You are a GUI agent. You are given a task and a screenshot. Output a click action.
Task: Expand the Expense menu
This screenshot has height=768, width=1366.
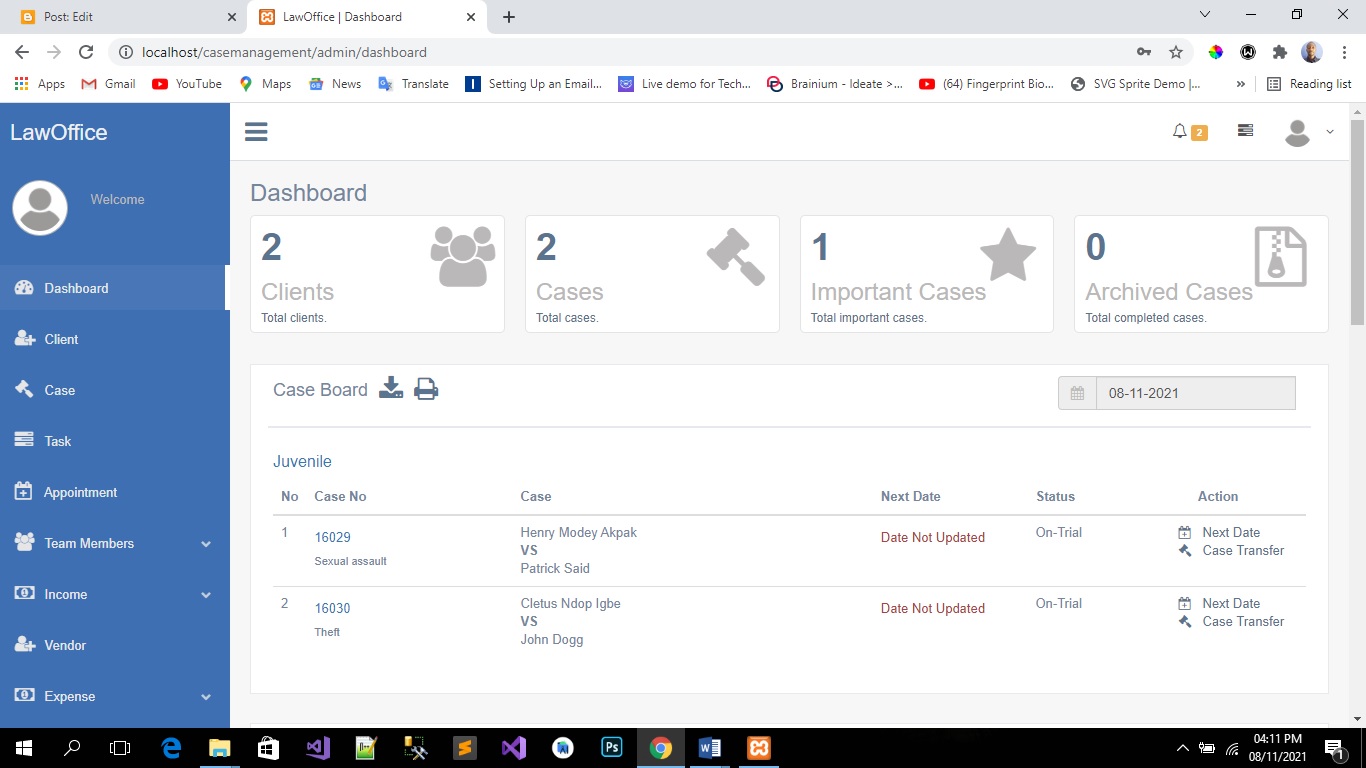[x=70, y=696]
